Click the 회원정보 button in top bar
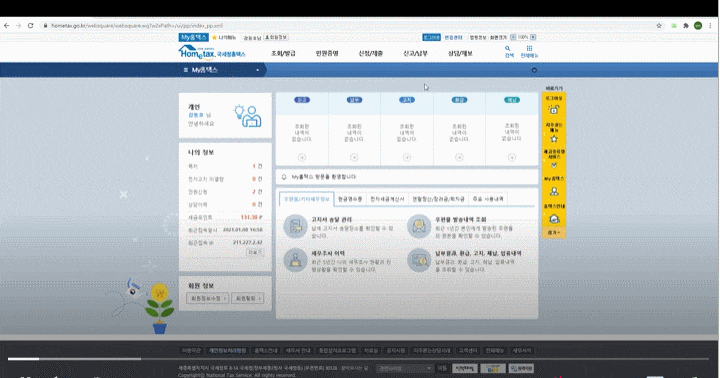720x378 pixels. [x=276, y=37]
